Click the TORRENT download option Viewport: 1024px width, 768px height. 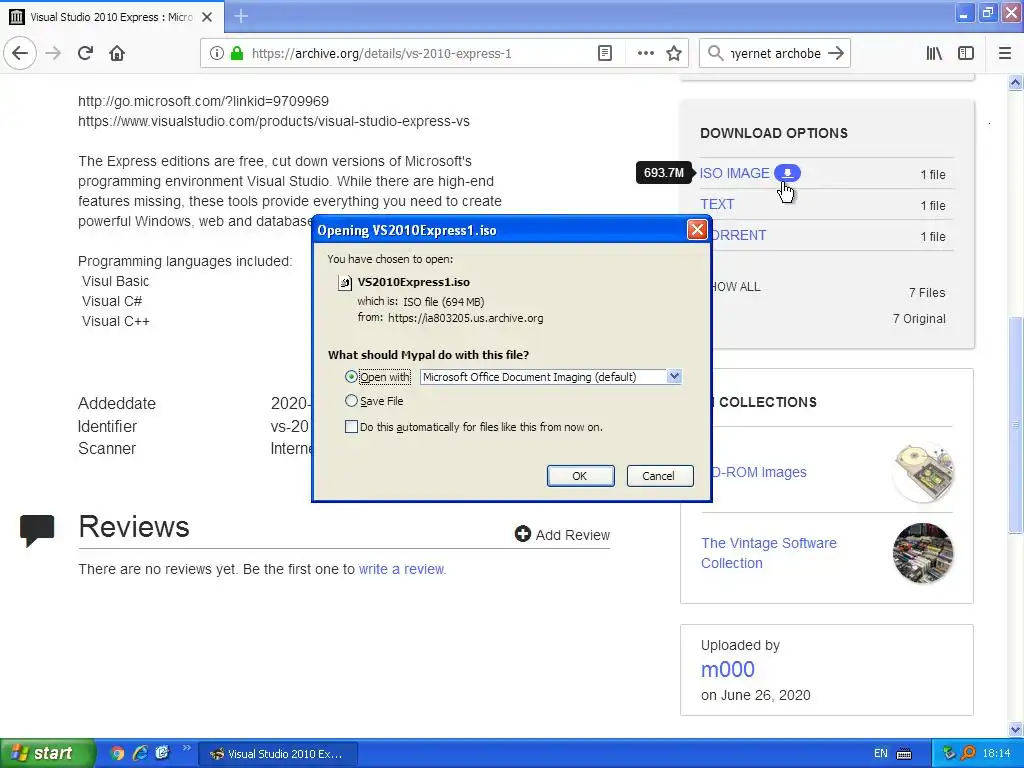(739, 235)
